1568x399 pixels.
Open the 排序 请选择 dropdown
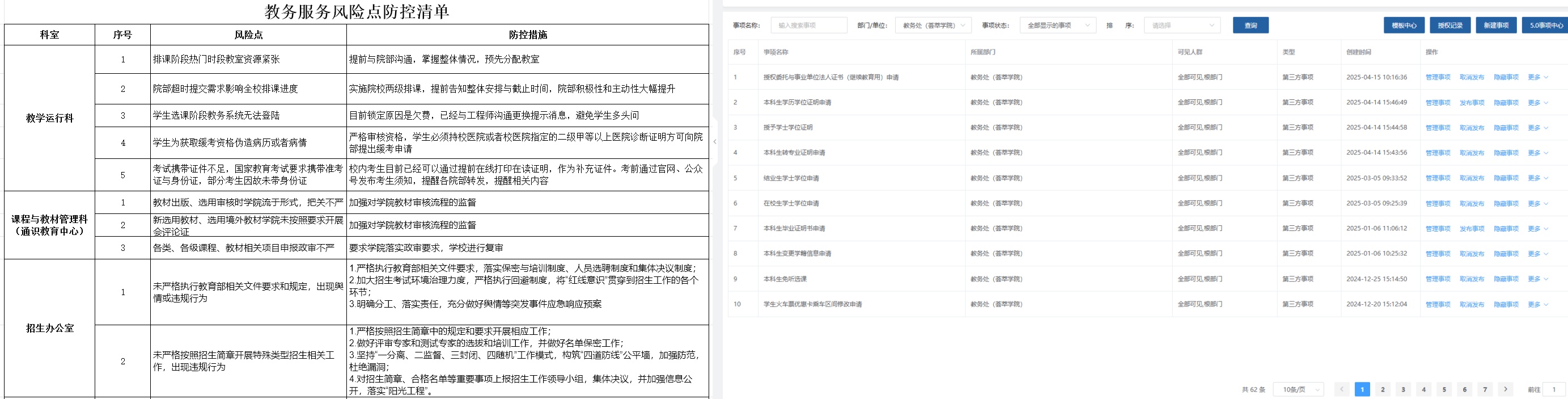(1181, 26)
